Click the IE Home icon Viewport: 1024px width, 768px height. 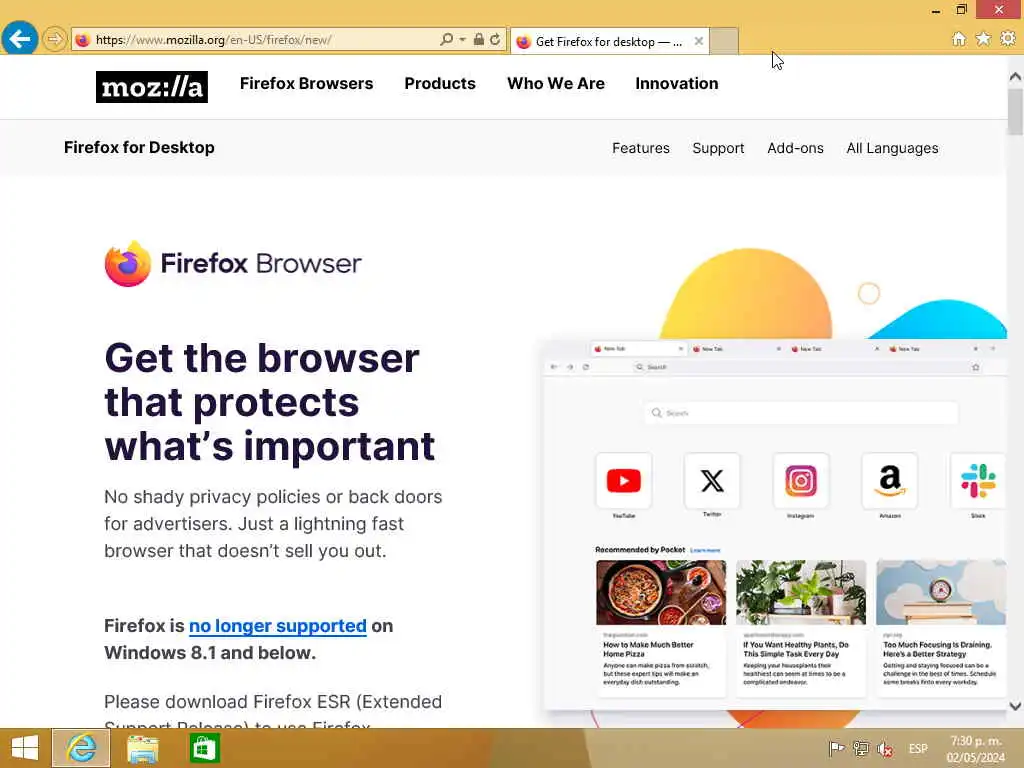[x=959, y=39]
